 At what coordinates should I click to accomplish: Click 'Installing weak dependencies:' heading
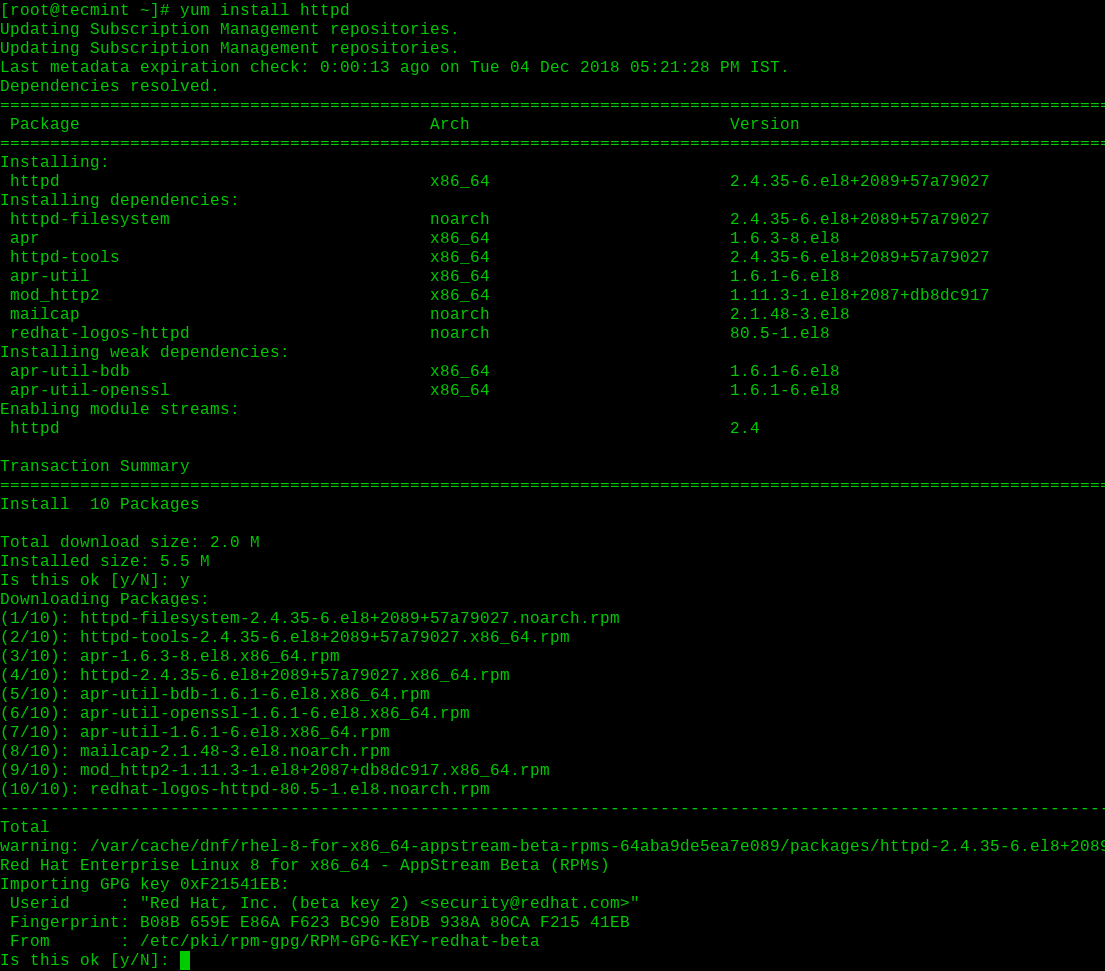click(x=144, y=352)
